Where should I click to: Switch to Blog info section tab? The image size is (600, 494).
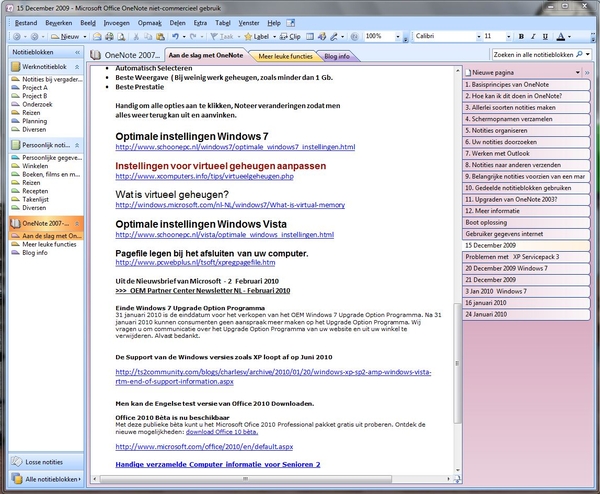(x=337, y=56)
